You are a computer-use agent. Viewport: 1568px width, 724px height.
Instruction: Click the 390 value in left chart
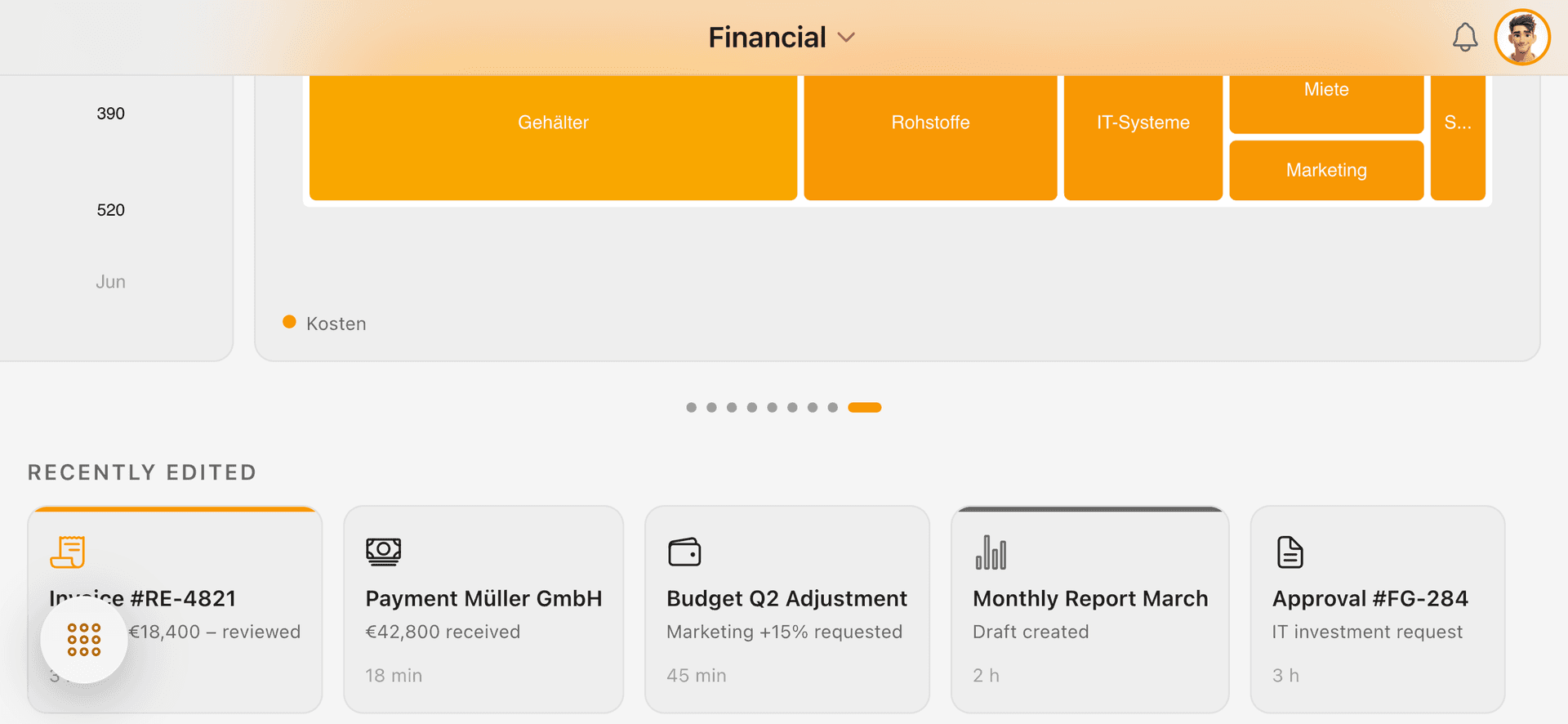110,114
